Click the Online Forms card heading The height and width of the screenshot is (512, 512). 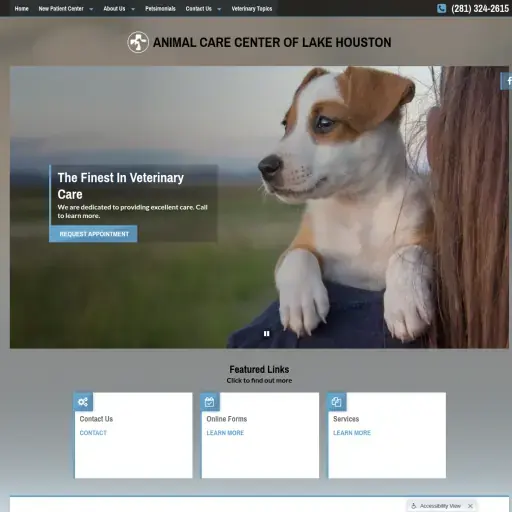[x=227, y=419]
